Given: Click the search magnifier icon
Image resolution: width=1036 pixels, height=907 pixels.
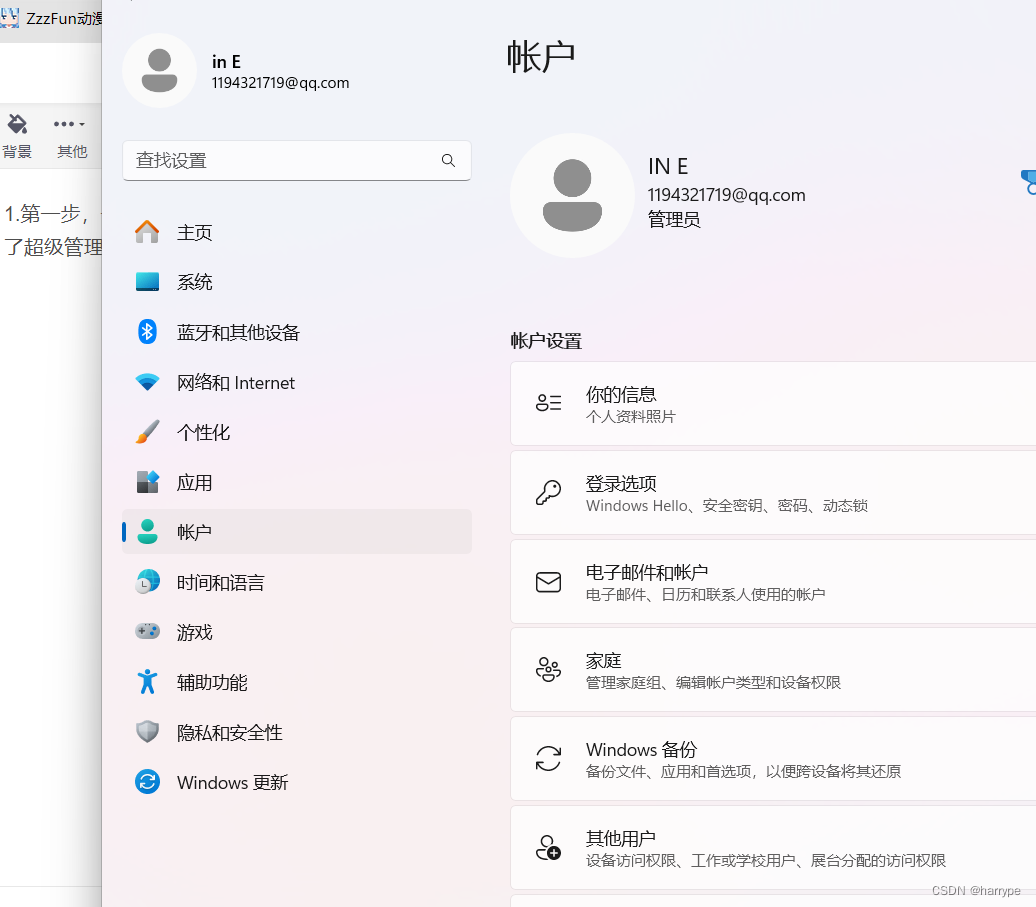Looking at the screenshot, I should pos(448,161).
